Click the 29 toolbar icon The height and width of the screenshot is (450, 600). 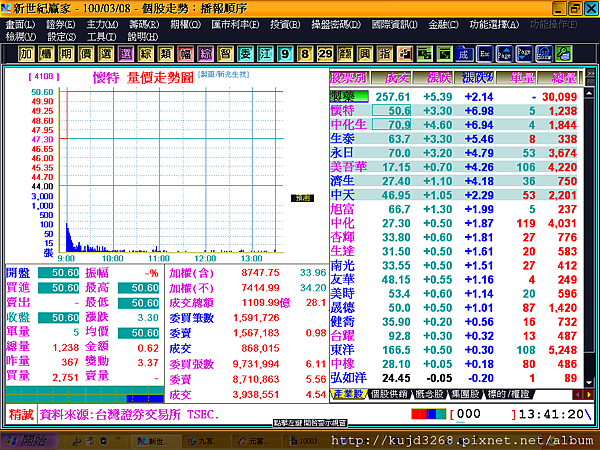325,54
